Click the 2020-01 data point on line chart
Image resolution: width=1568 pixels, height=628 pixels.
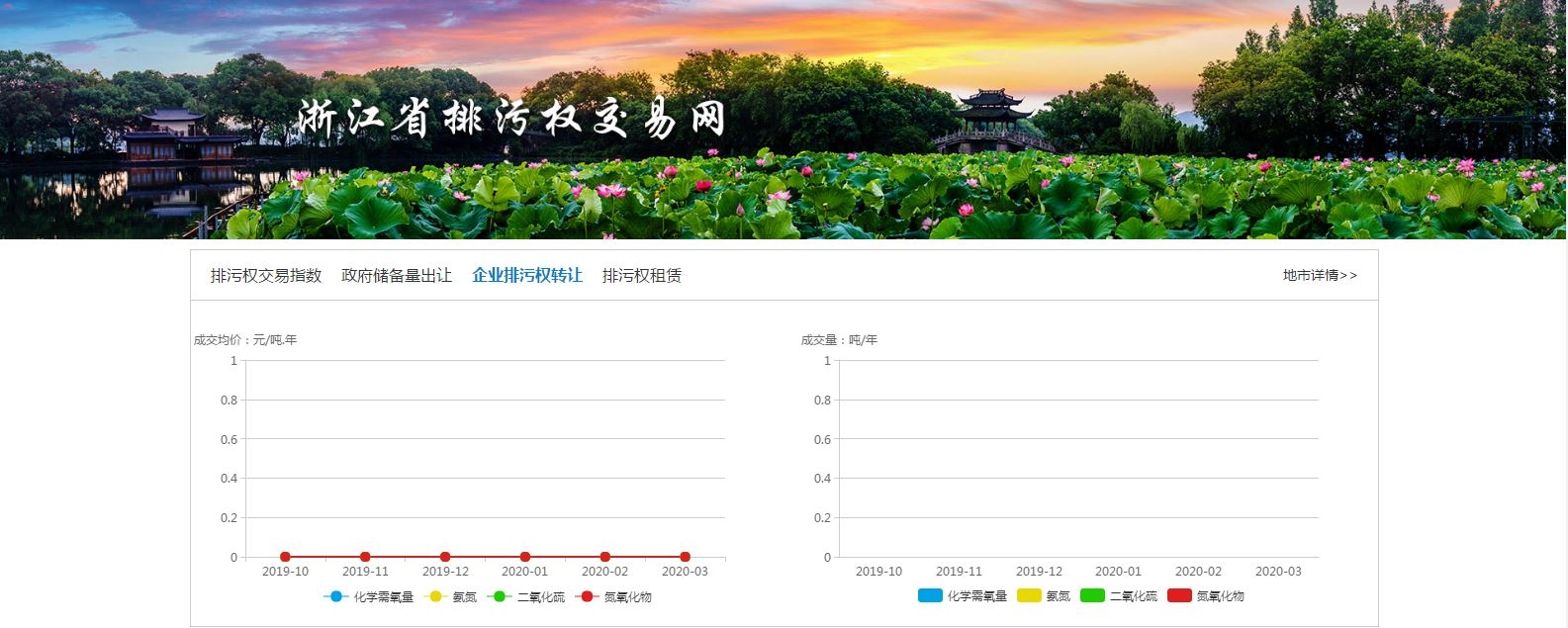[x=525, y=558]
